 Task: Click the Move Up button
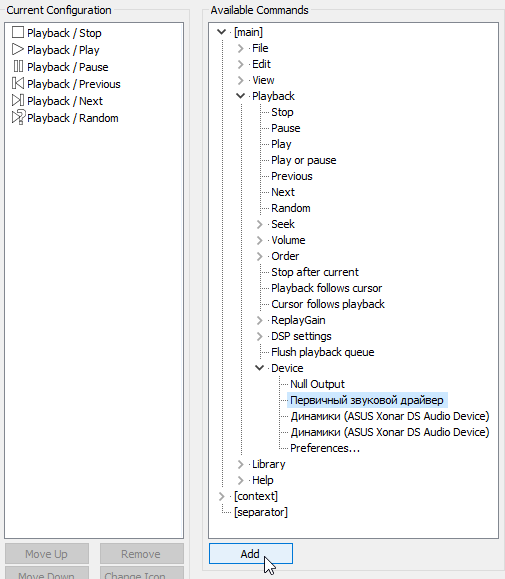coord(47,554)
